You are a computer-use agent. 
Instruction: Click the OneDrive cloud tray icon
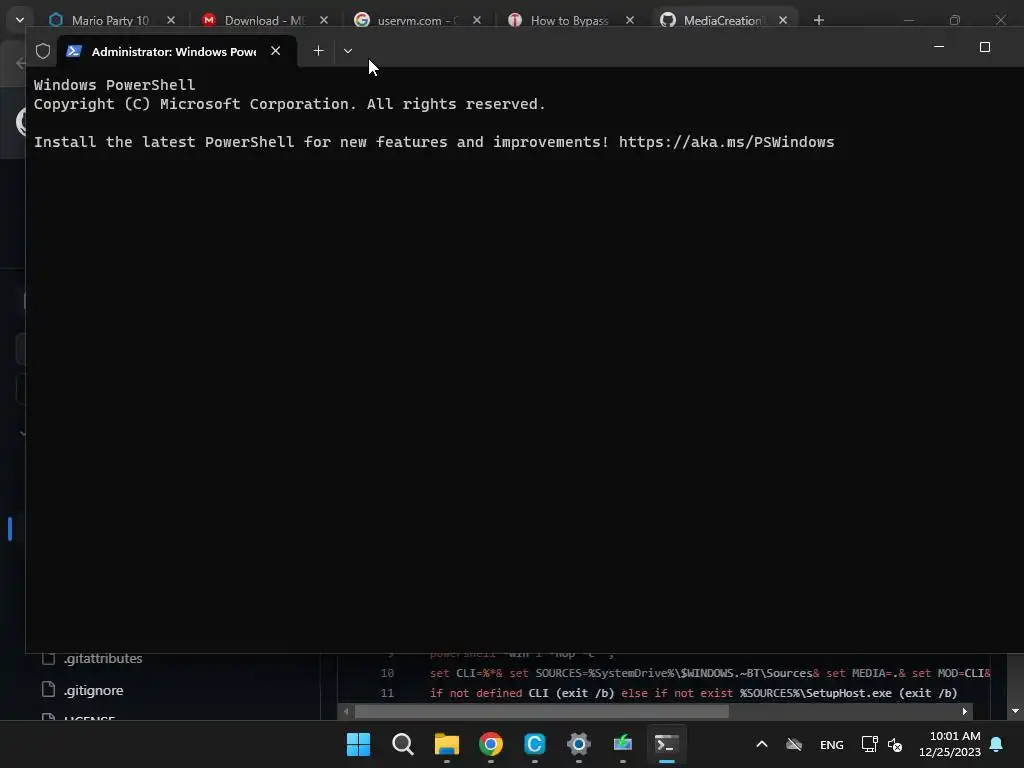(x=793, y=744)
